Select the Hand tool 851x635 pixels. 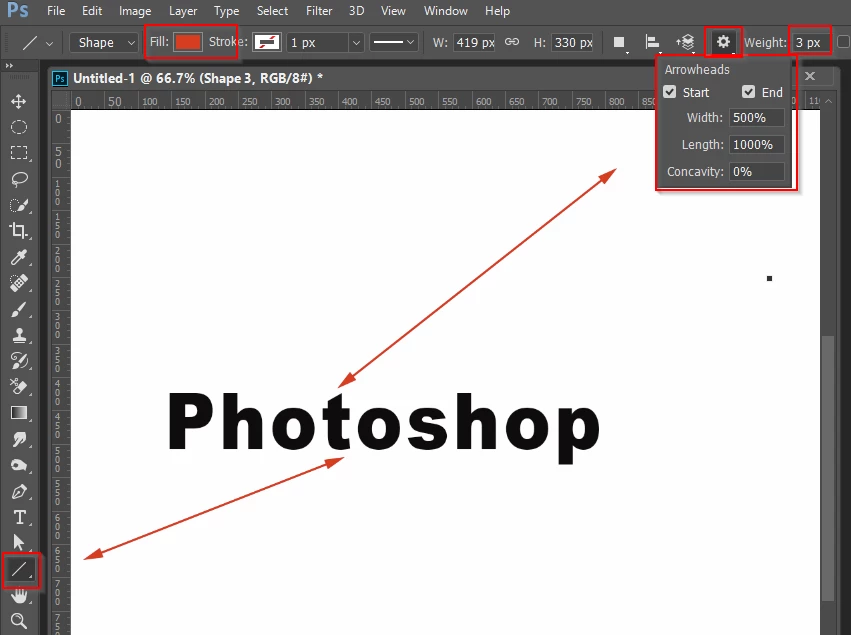pos(19,596)
